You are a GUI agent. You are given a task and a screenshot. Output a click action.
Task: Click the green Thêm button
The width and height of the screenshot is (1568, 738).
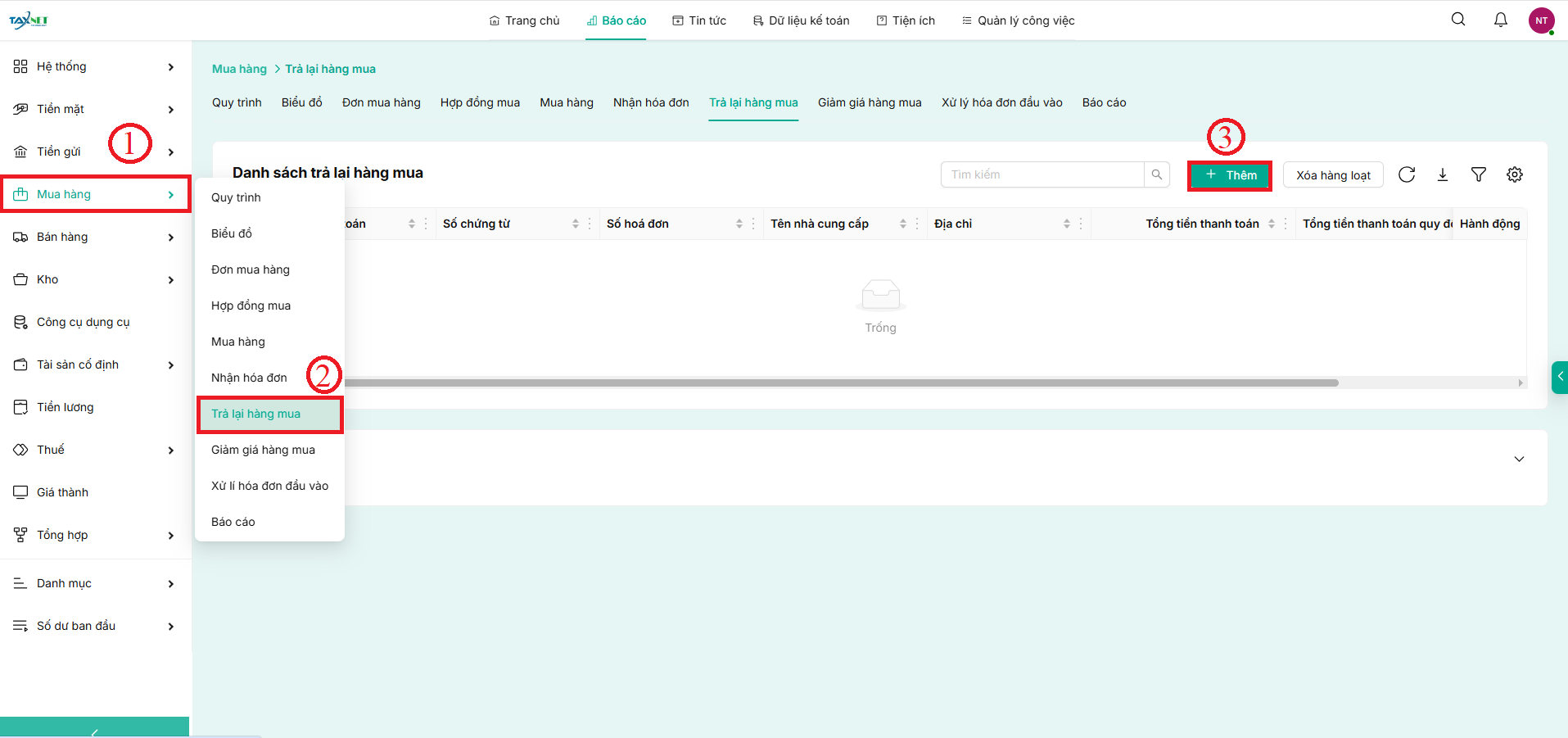[x=1230, y=175]
